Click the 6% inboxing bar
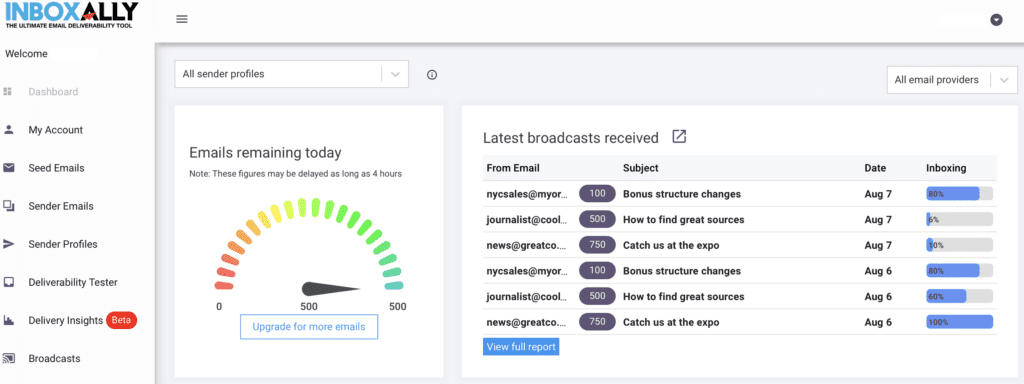 959,219
